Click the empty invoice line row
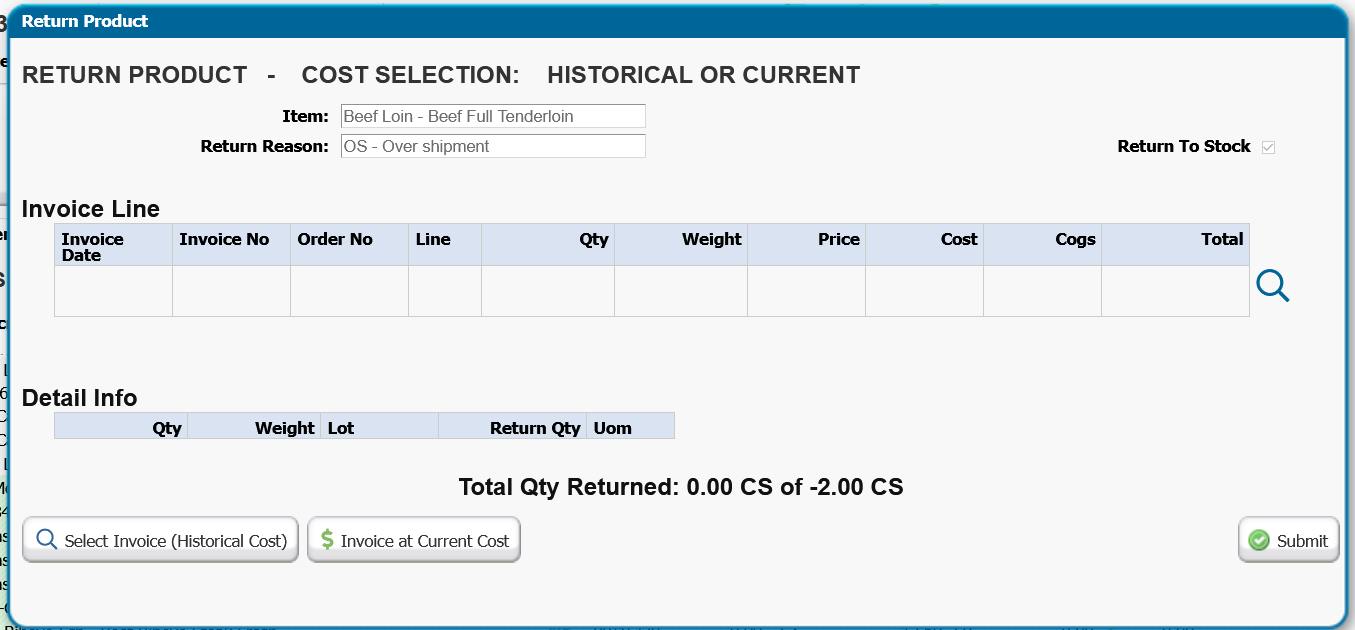The width and height of the screenshot is (1355, 630). (650, 291)
